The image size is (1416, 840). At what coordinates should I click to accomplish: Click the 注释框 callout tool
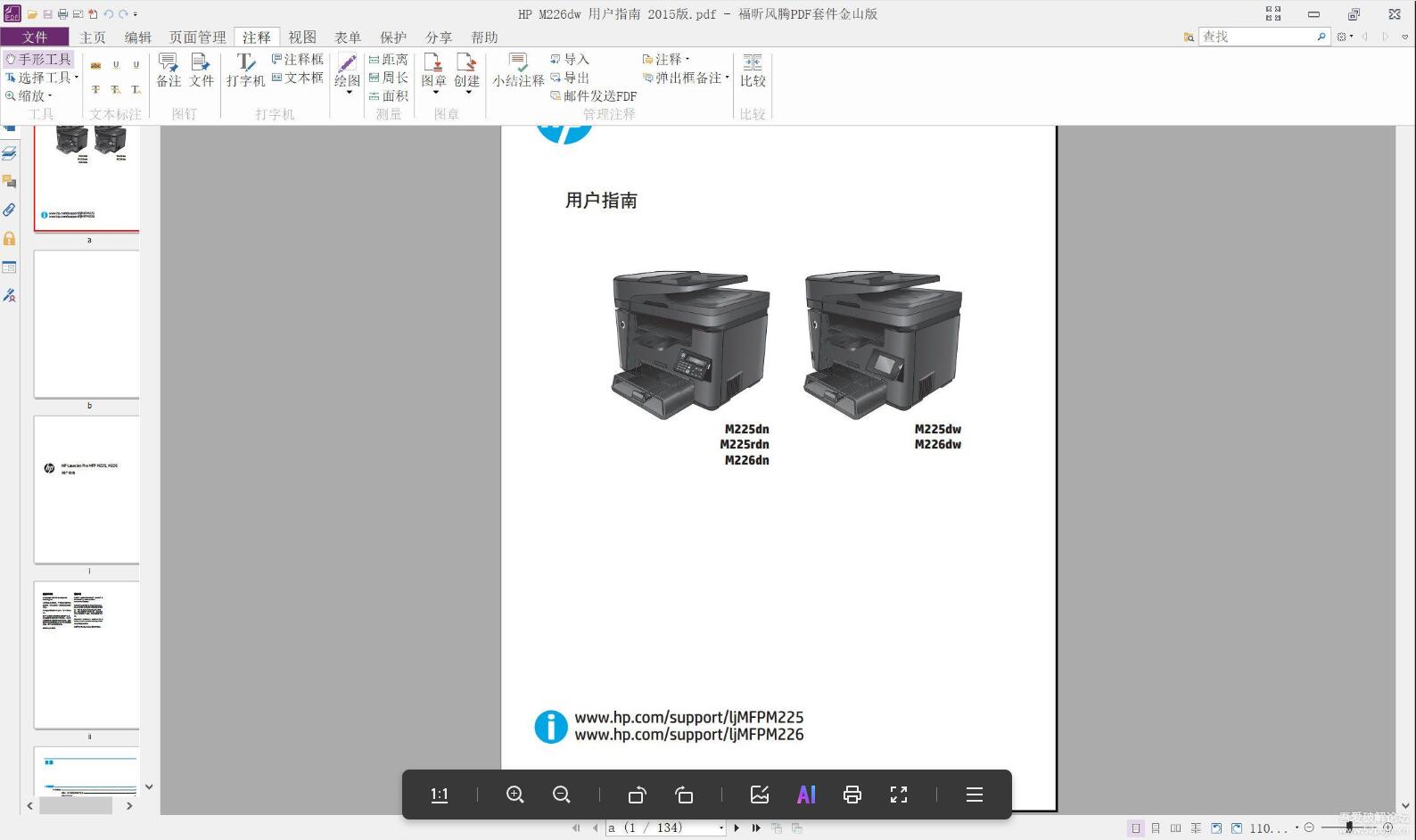(298, 59)
